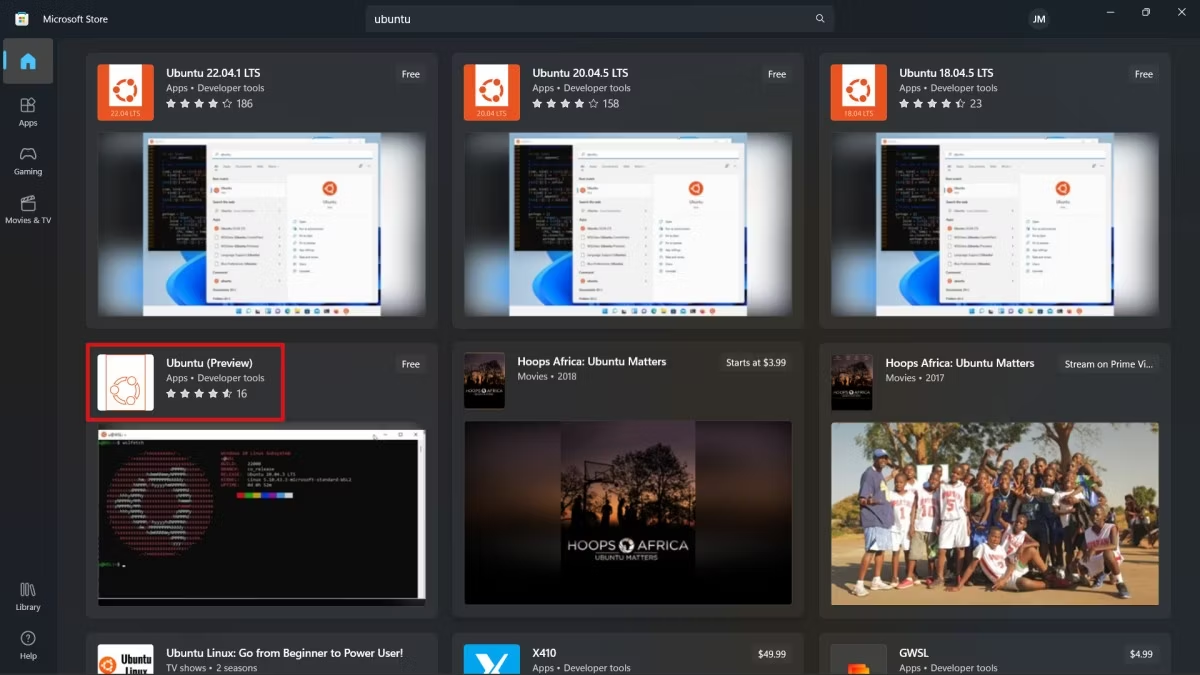Click the 158 star rating row

[576, 103]
